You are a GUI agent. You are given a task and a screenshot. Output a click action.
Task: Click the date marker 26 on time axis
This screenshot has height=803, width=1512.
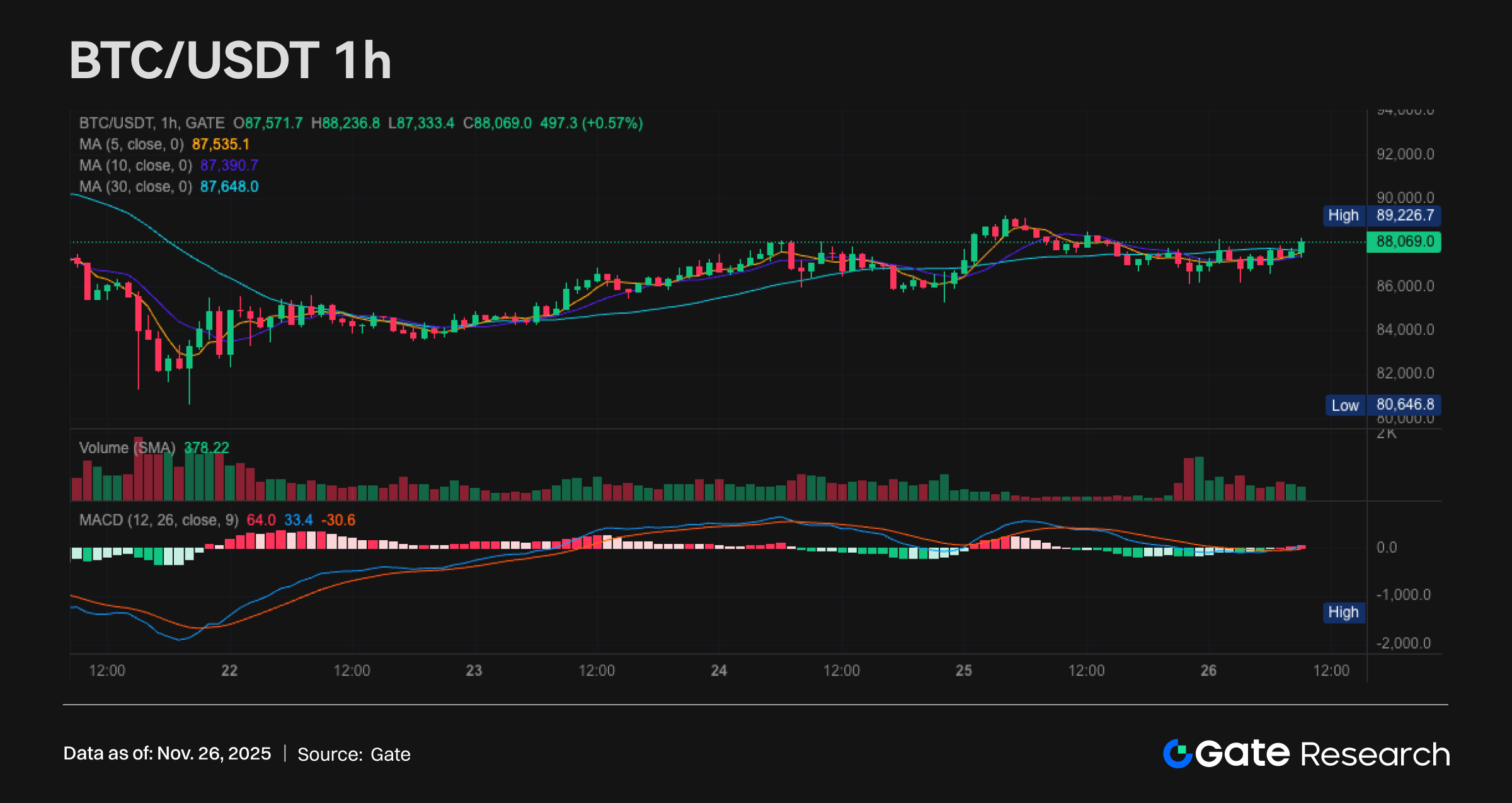1208,671
